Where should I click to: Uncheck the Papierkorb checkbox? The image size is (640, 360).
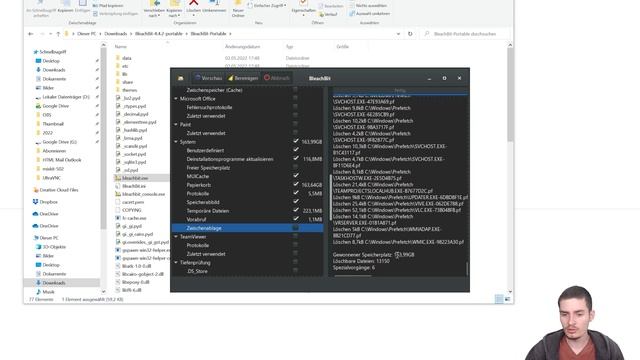pos(296,184)
